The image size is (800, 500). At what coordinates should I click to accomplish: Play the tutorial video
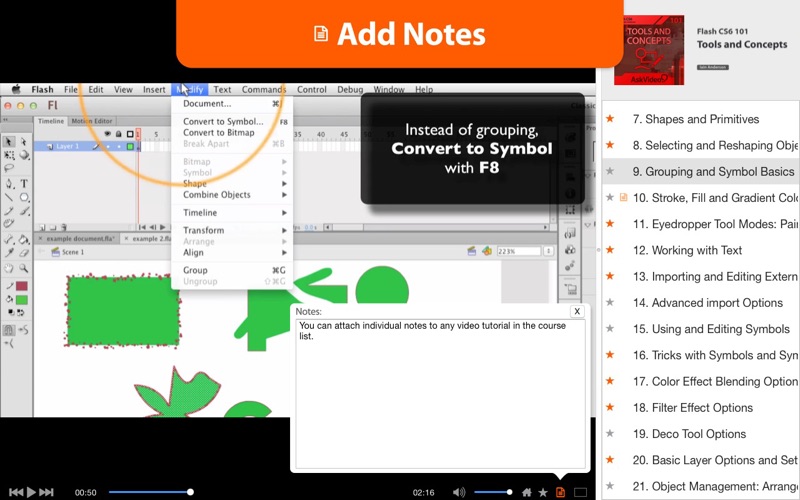31,492
